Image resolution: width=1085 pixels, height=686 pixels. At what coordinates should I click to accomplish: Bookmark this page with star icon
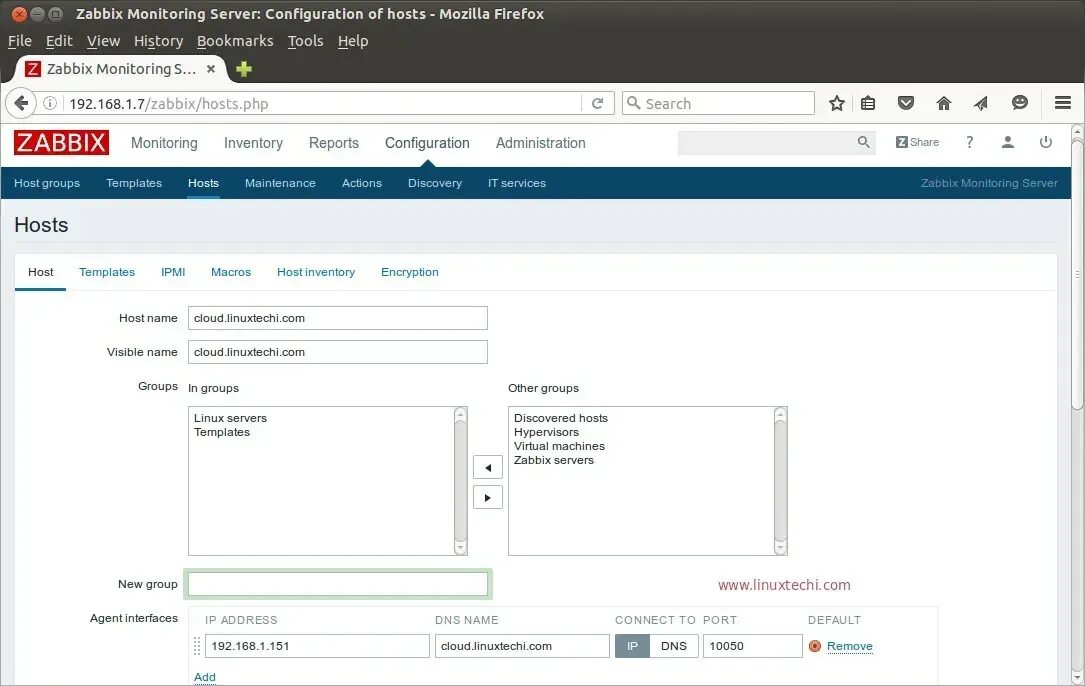tap(837, 104)
